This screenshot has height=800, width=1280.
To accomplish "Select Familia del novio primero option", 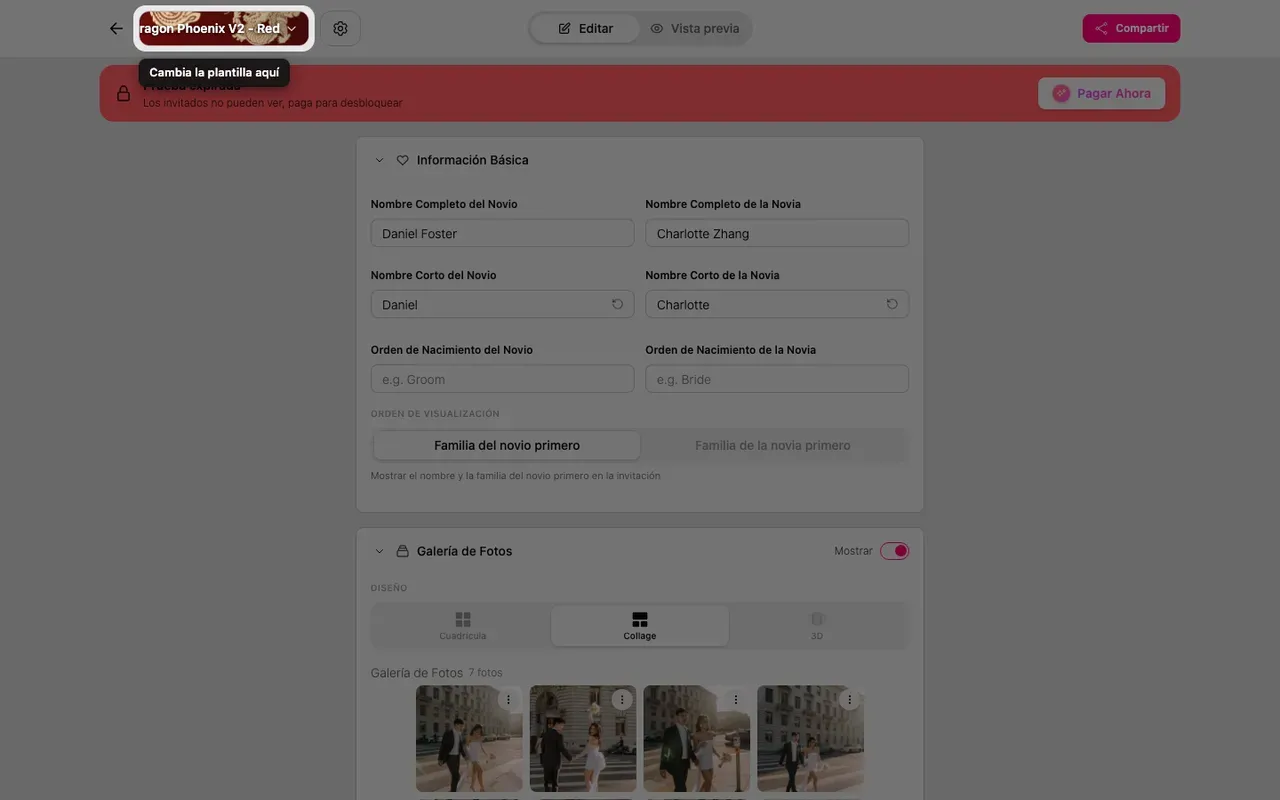I will point(507,445).
